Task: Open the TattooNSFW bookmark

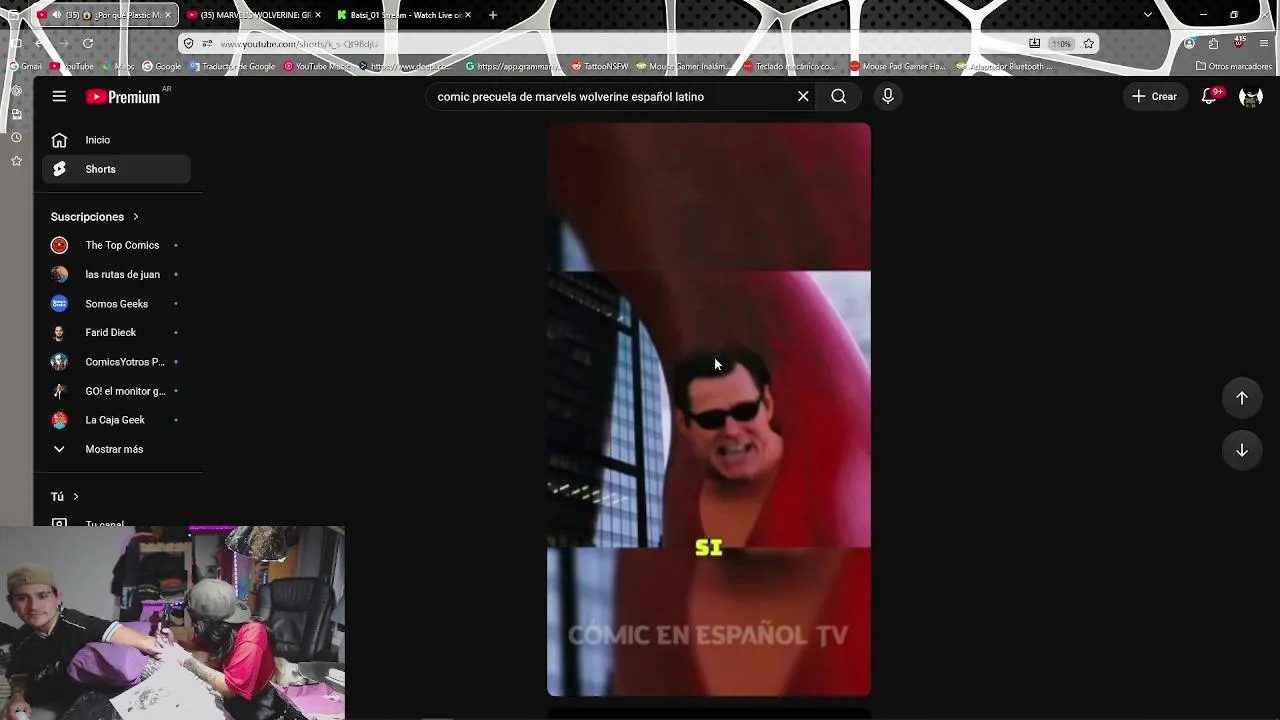Action: 600,66
